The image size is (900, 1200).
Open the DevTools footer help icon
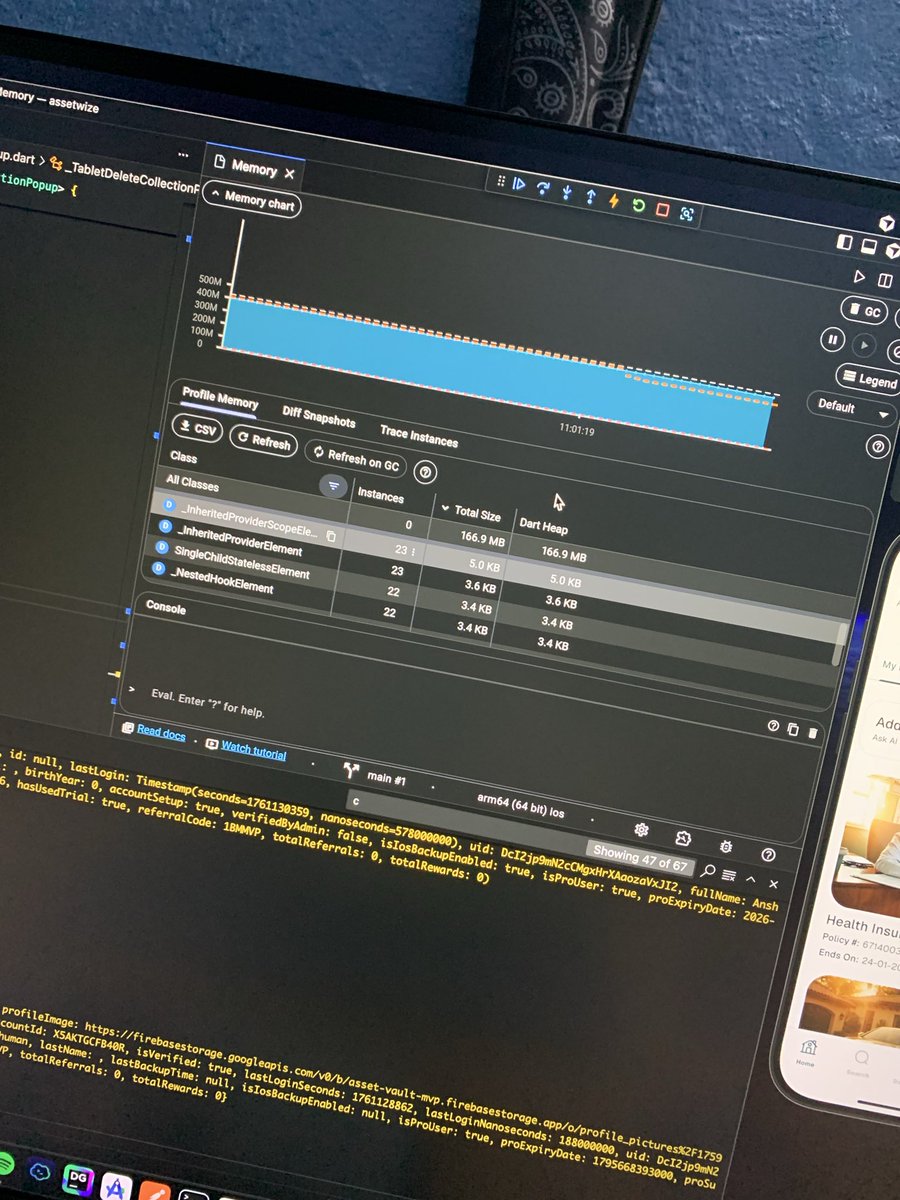[x=768, y=856]
